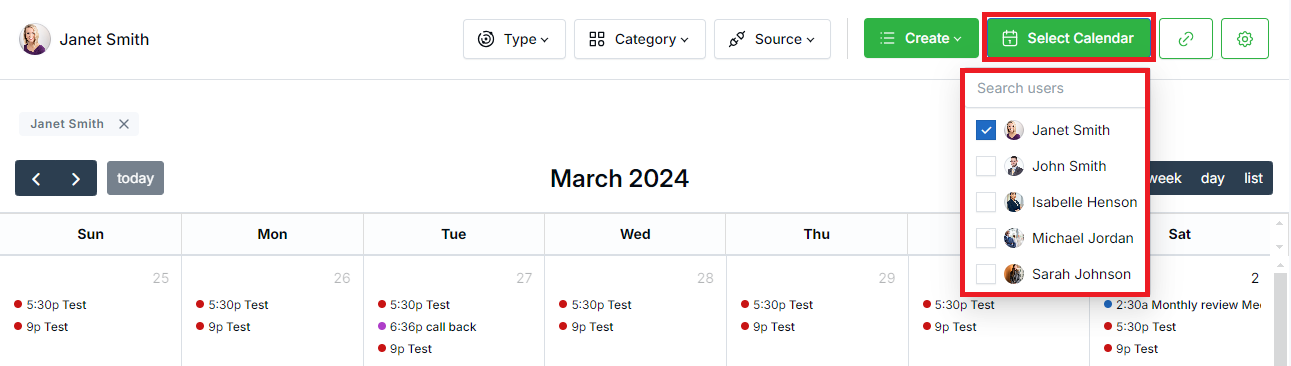This screenshot has height=366, width=1291.
Task: Check the Isabelle Henson checkbox
Action: 986,202
